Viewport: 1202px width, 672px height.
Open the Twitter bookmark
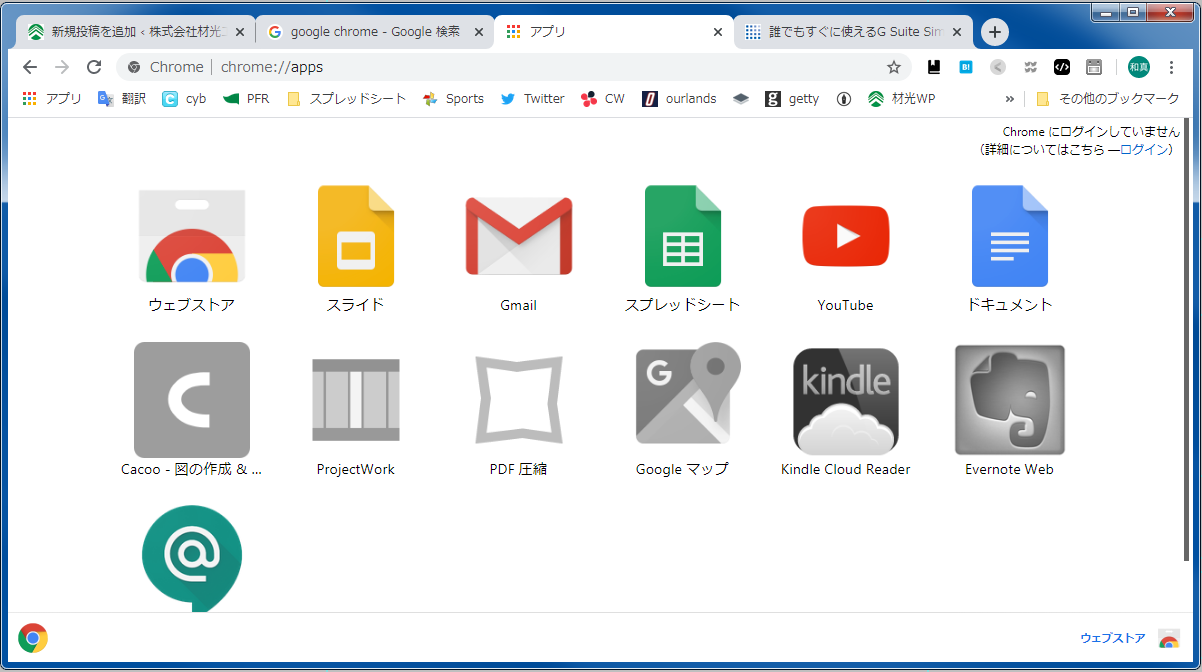point(532,99)
